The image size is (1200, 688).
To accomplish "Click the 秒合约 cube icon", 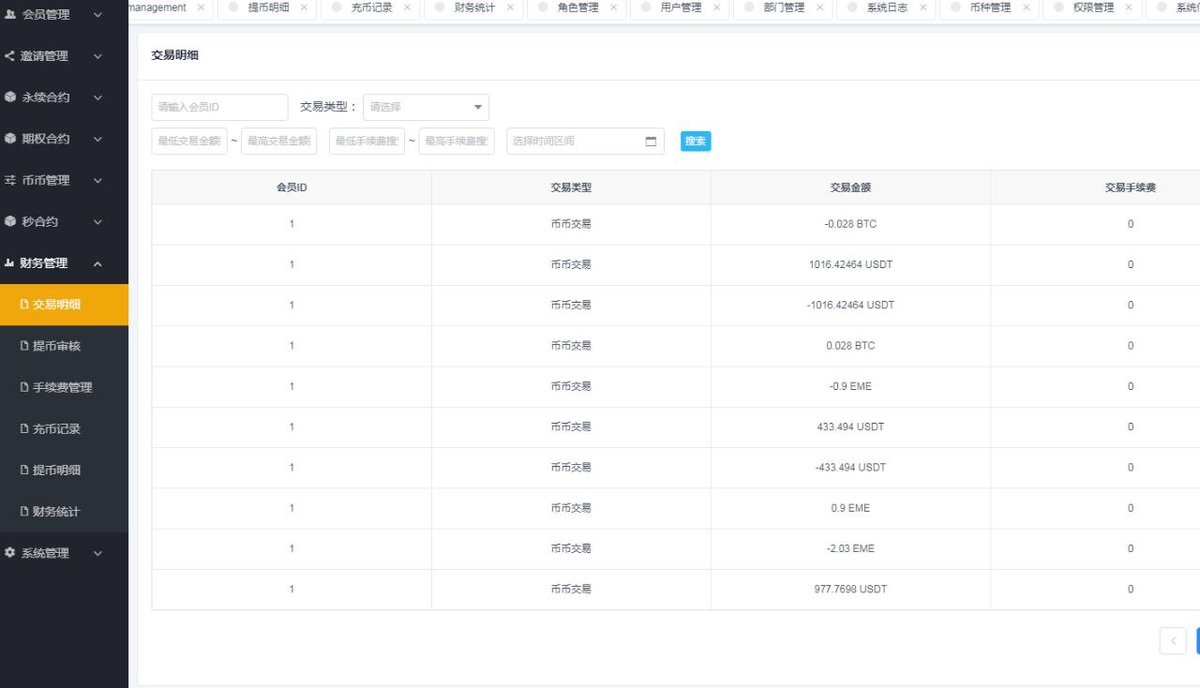I will [10, 222].
